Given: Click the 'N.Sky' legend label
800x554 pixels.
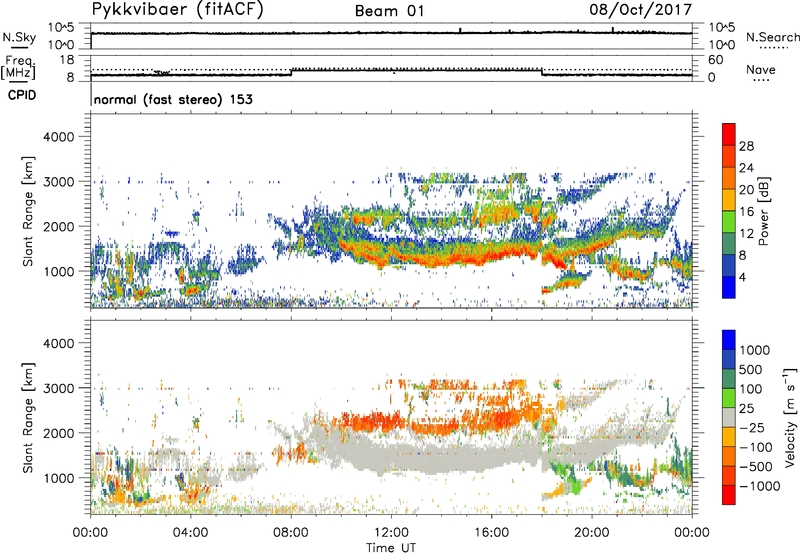Looking at the screenshot, I should tap(19, 37).
